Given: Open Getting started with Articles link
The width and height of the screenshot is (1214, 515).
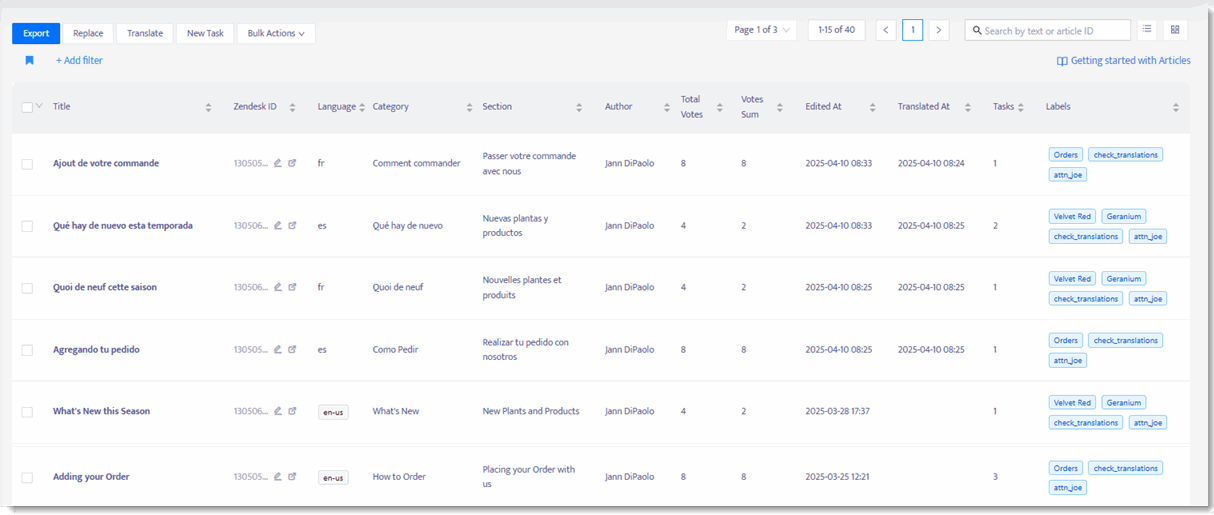Looking at the screenshot, I should point(1124,61).
